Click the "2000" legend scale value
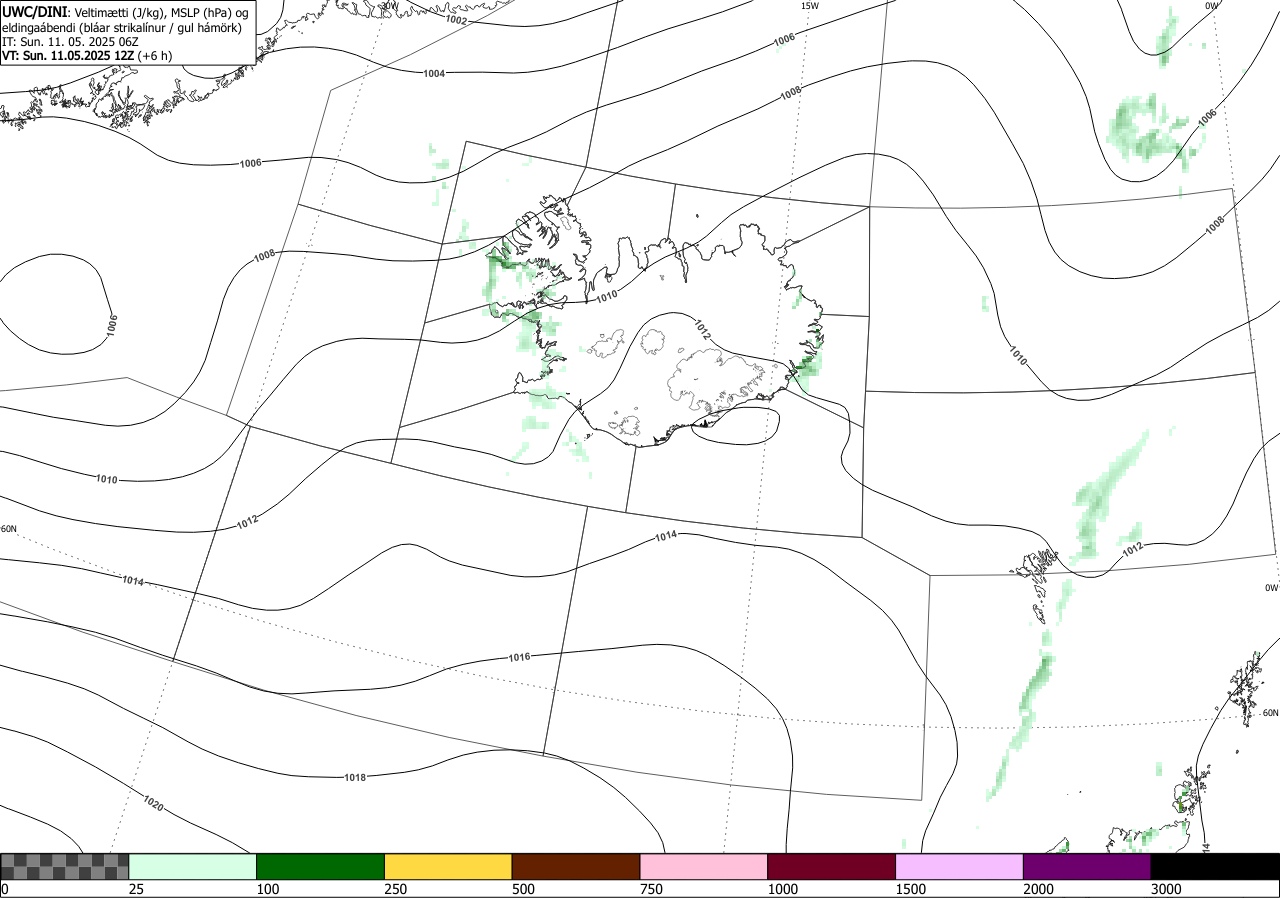The height and width of the screenshot is (898, 1280). pos(1039,889)
